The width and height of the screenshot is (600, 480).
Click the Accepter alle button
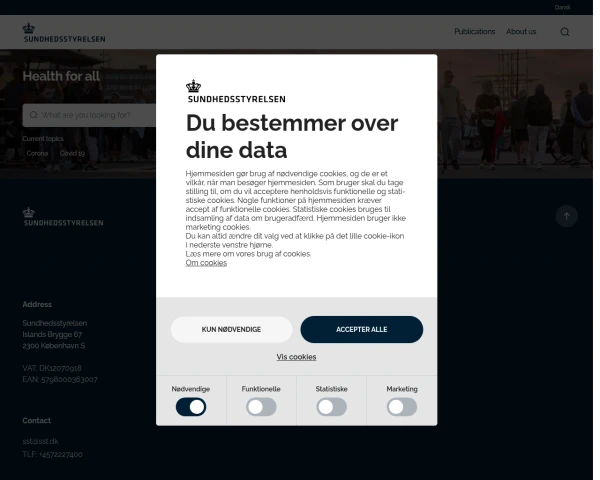tap(362, 329)
